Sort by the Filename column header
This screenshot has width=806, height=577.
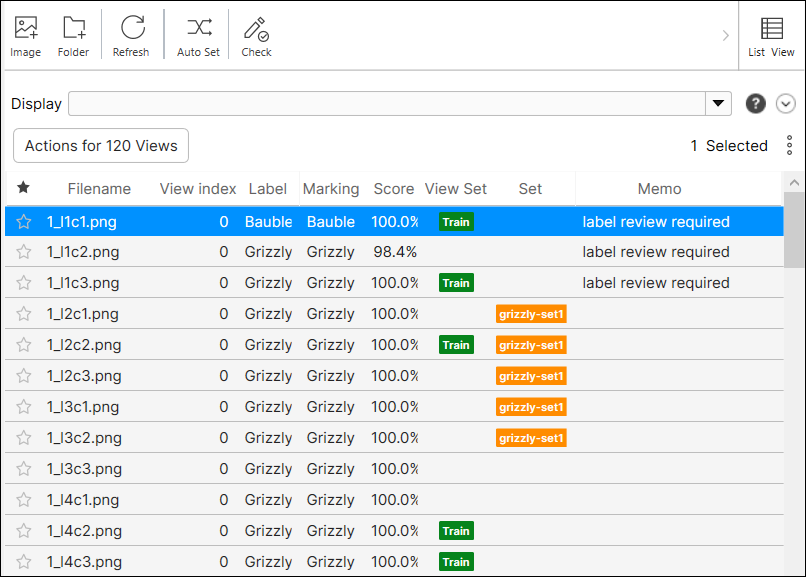point(99,188)
